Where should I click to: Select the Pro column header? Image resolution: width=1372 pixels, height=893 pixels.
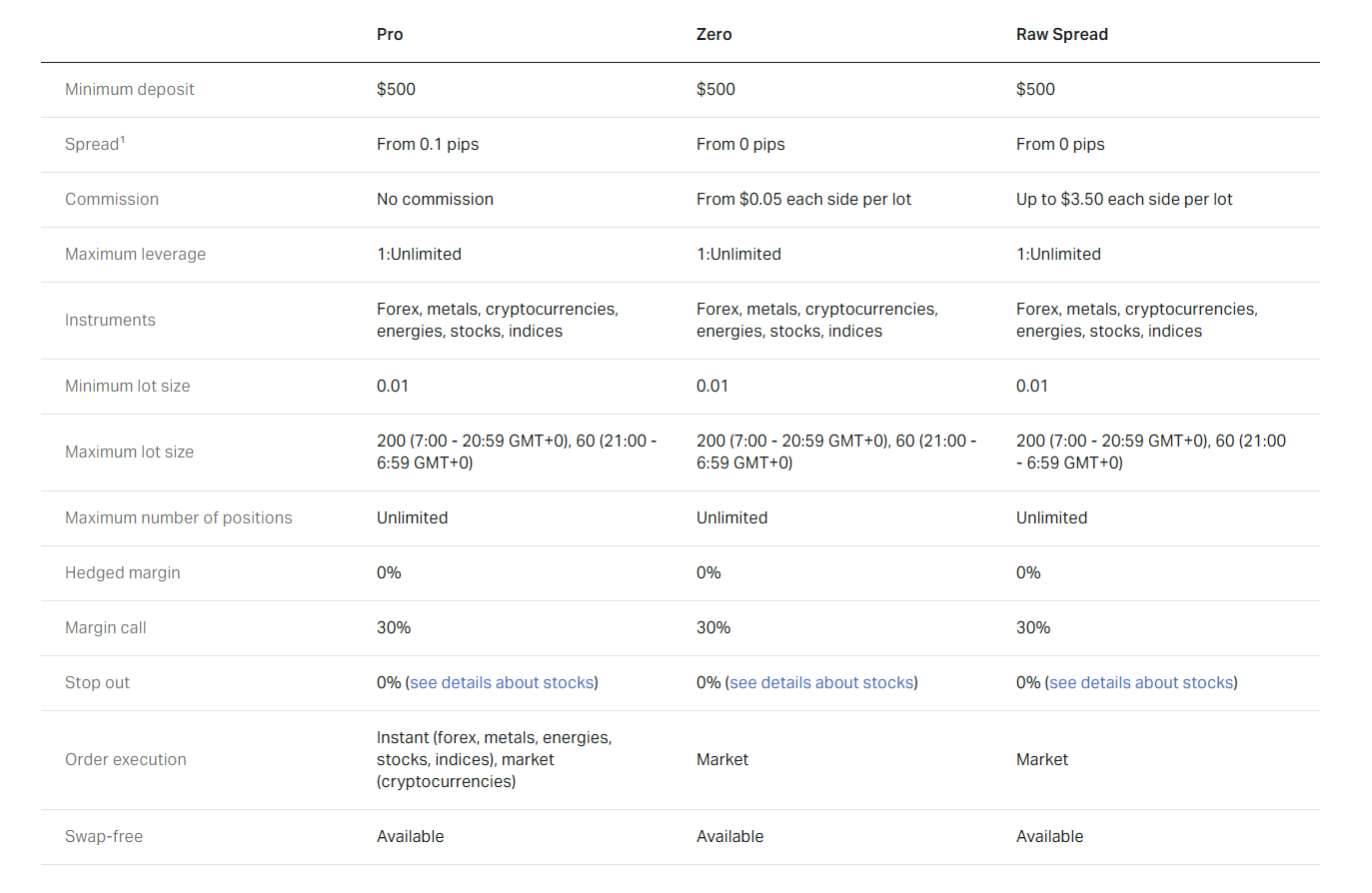click(390, 34)
